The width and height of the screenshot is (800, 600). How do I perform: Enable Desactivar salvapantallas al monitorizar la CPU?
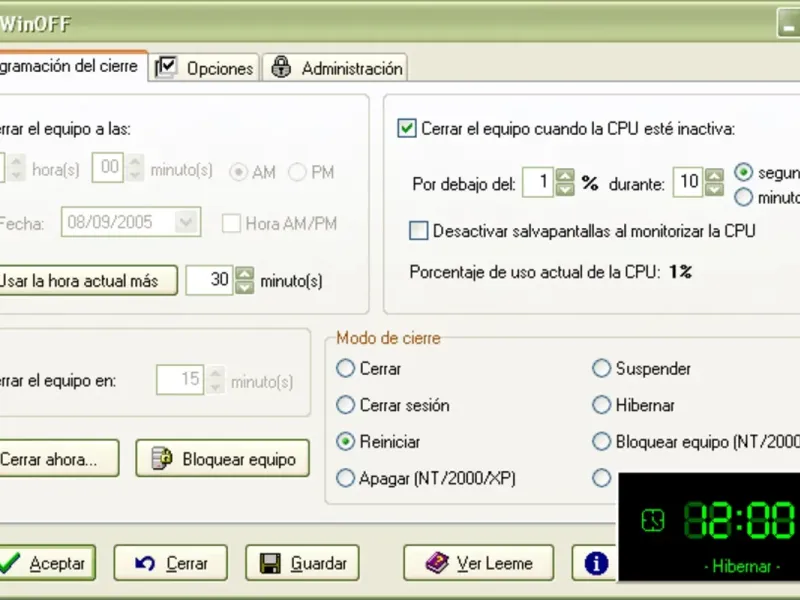pos(418,231)
